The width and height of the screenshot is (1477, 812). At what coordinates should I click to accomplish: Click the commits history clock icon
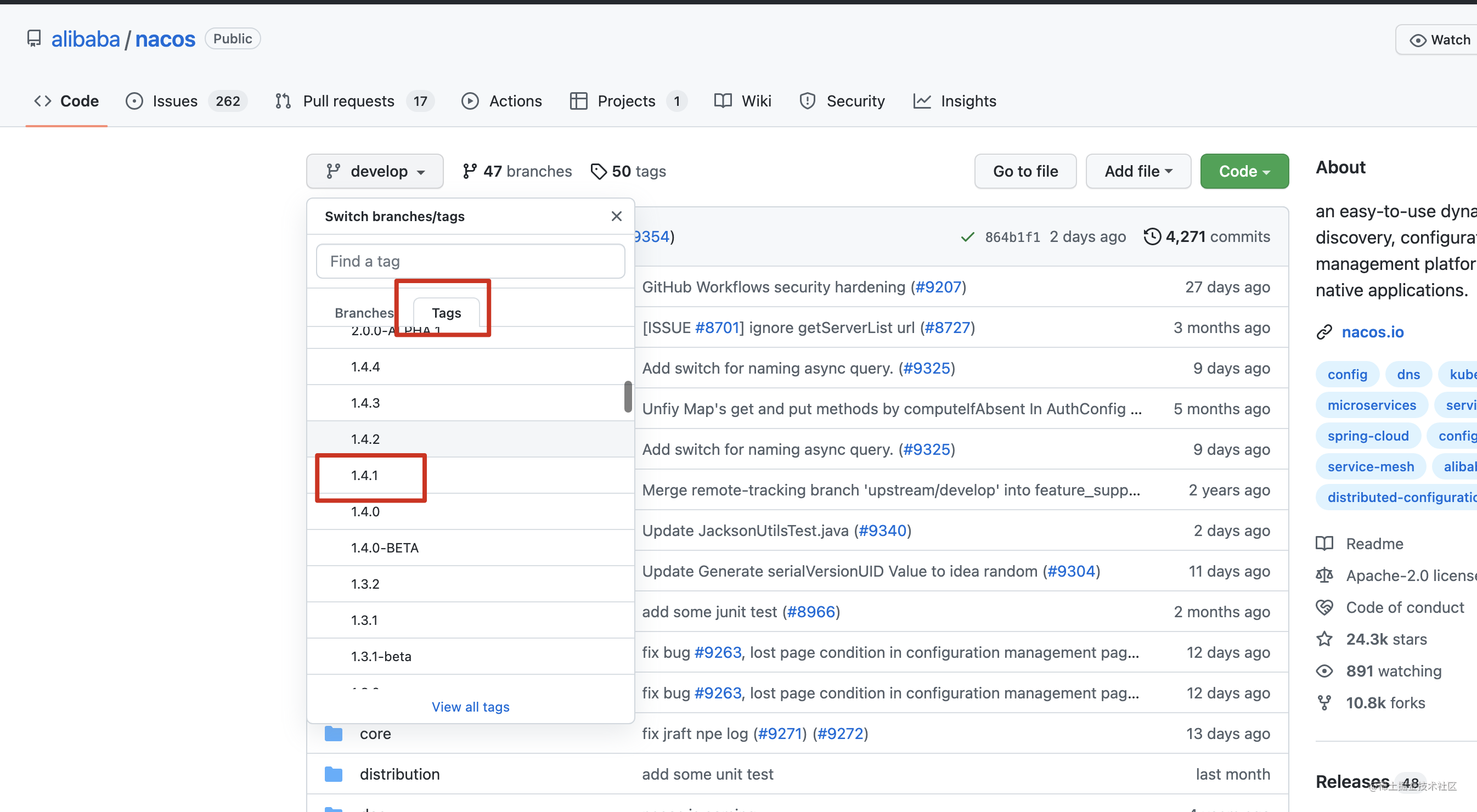coord(1152,236)
